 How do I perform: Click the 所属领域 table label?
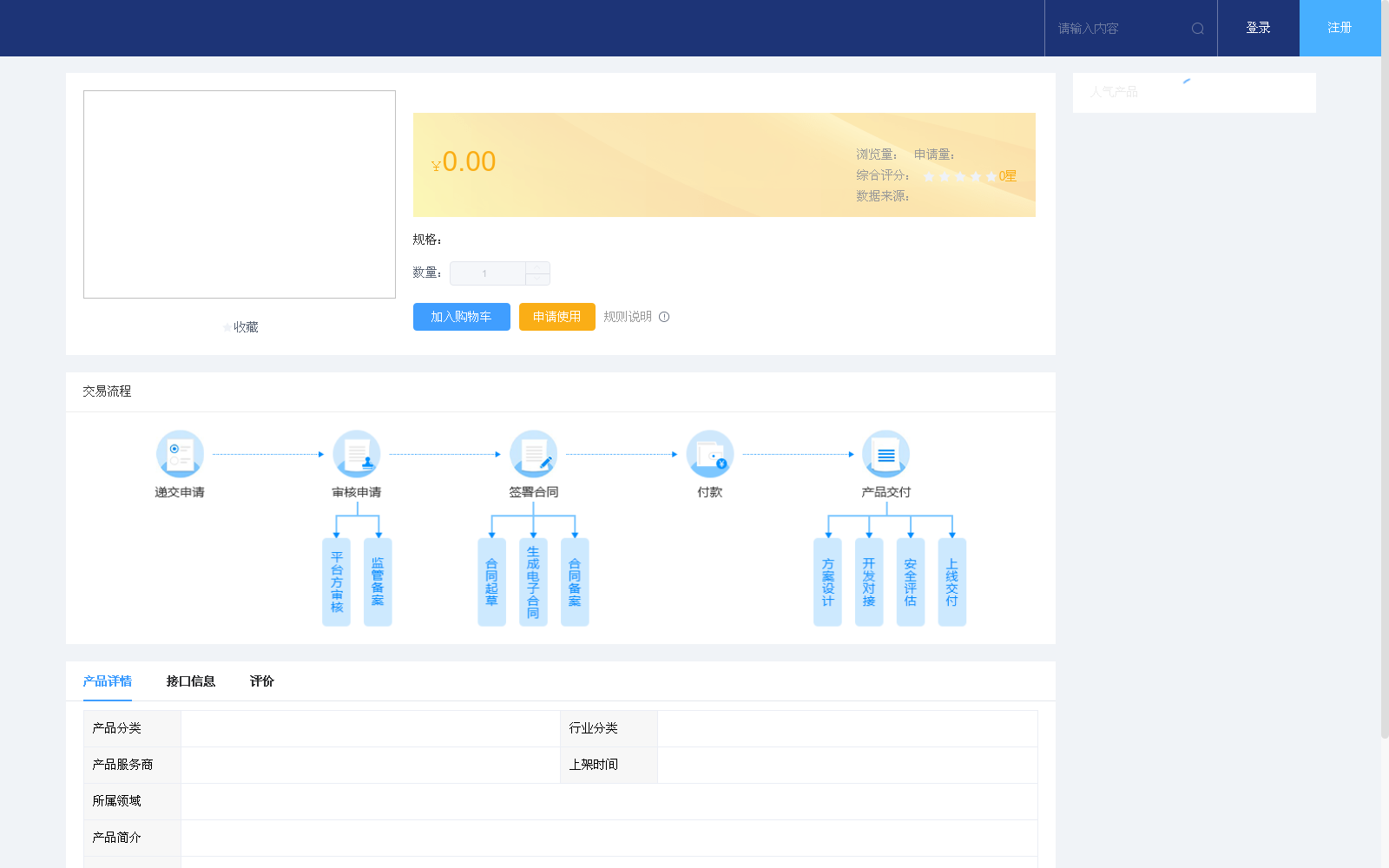coord(116,801)
